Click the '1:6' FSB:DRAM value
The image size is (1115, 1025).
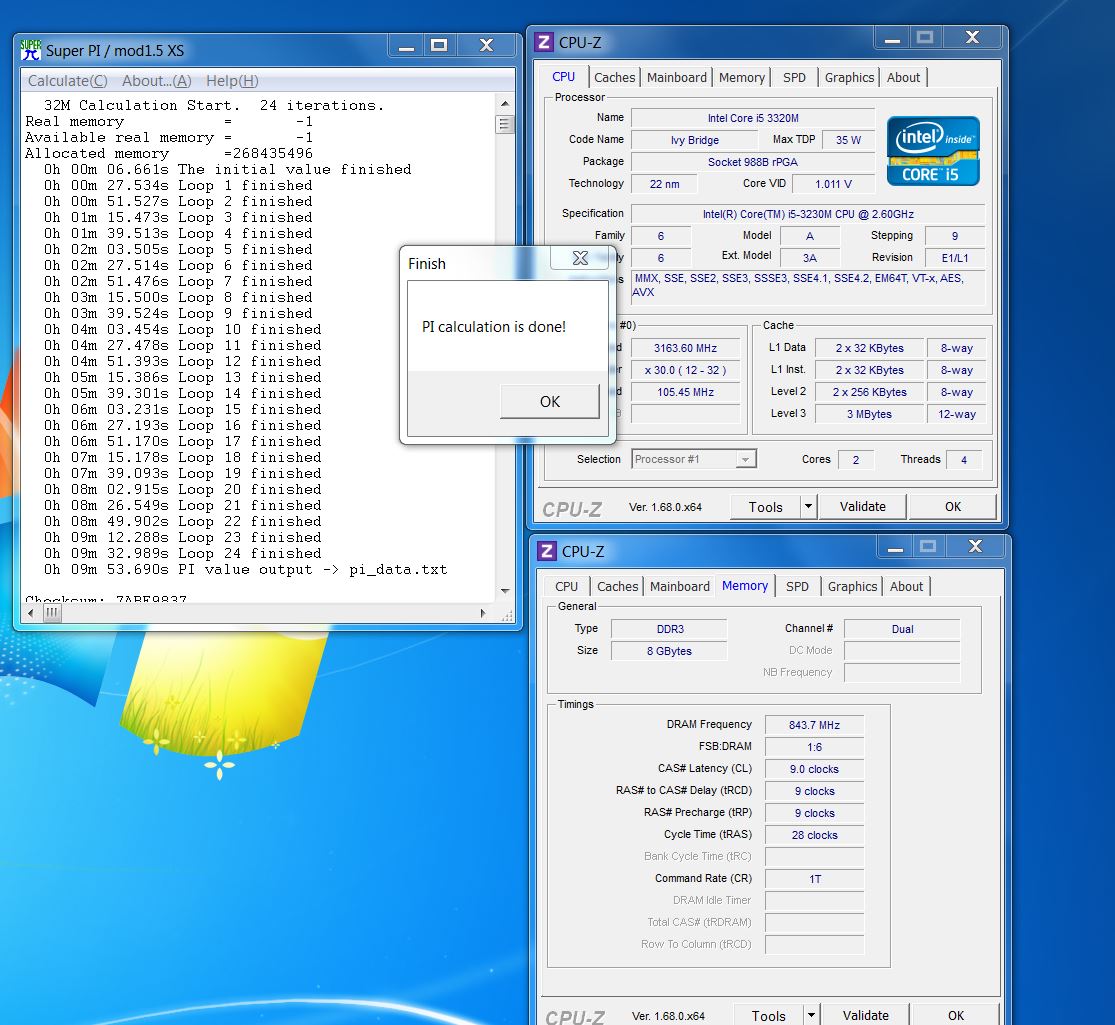pyautogui.click(x=814, y=747)
